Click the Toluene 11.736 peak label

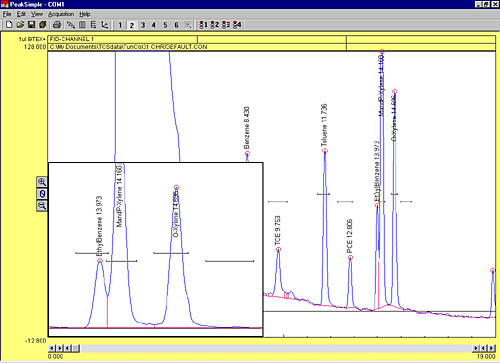324,125
